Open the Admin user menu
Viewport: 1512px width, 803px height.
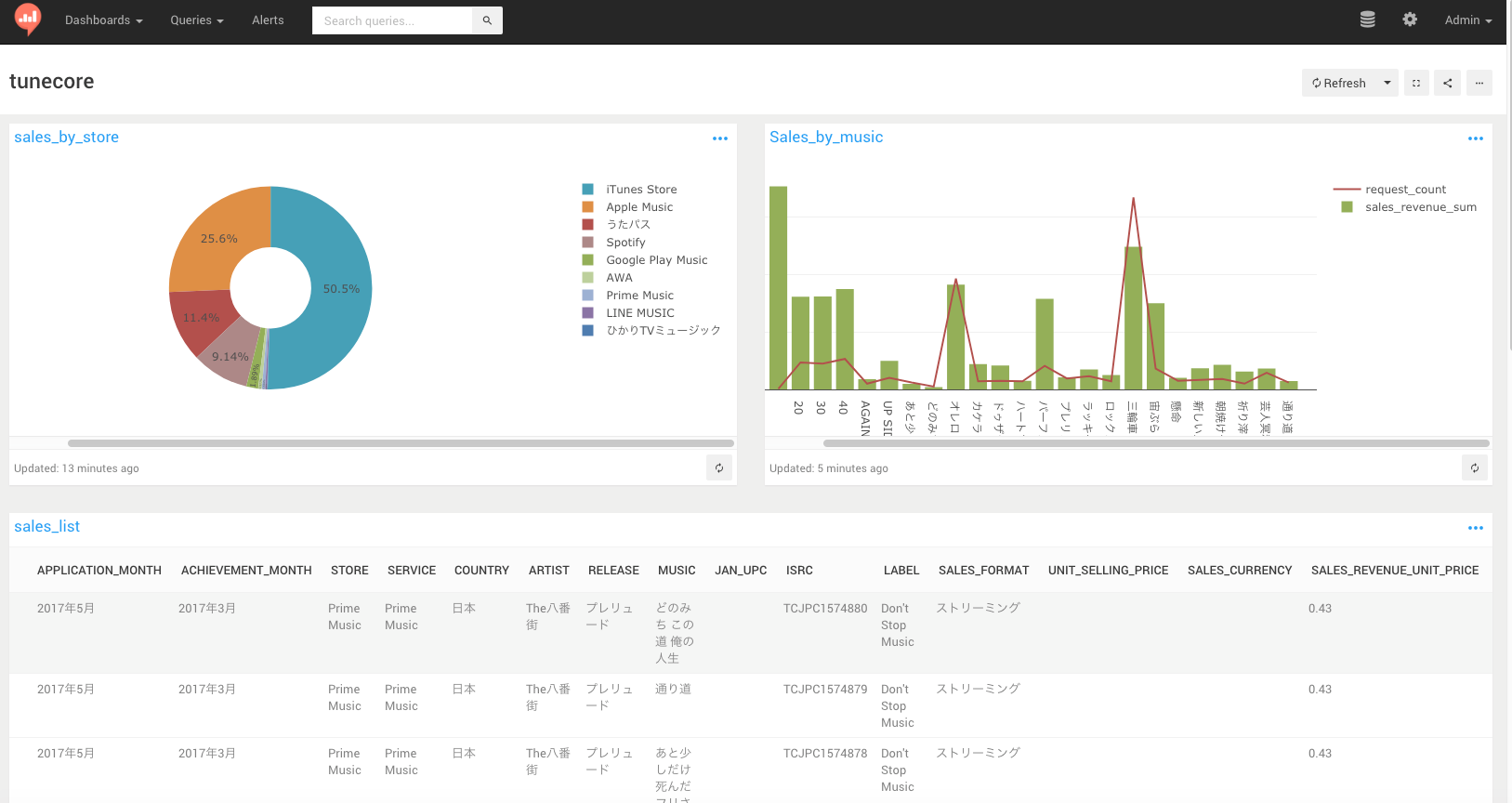point(1468,20)
